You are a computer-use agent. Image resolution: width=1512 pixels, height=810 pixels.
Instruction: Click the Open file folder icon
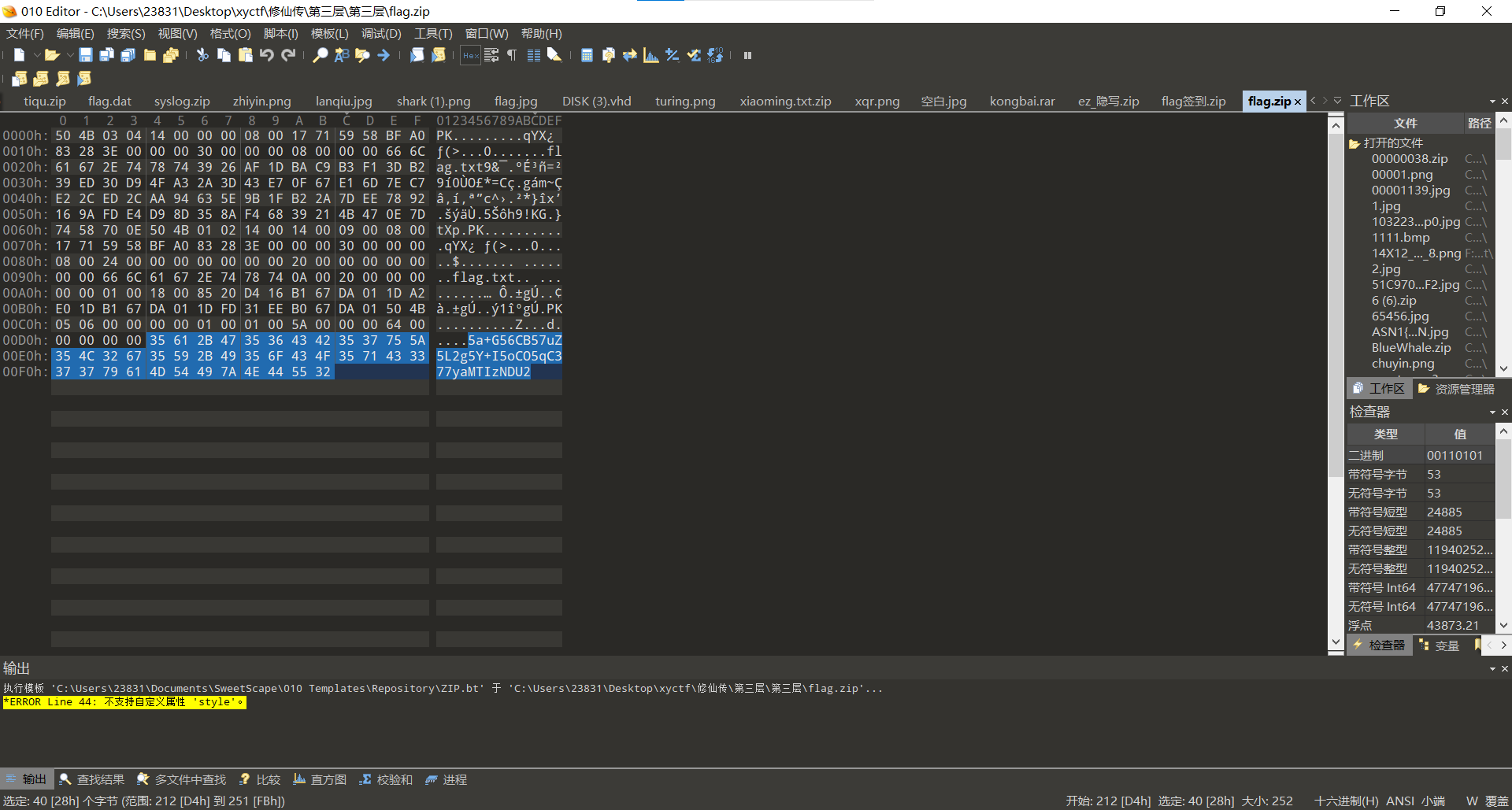(x=52, y=55)
